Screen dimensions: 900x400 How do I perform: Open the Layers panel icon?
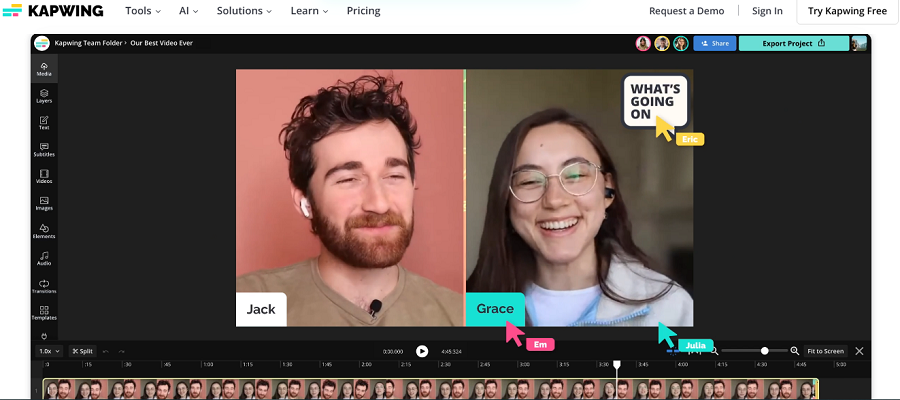point(44,96)
